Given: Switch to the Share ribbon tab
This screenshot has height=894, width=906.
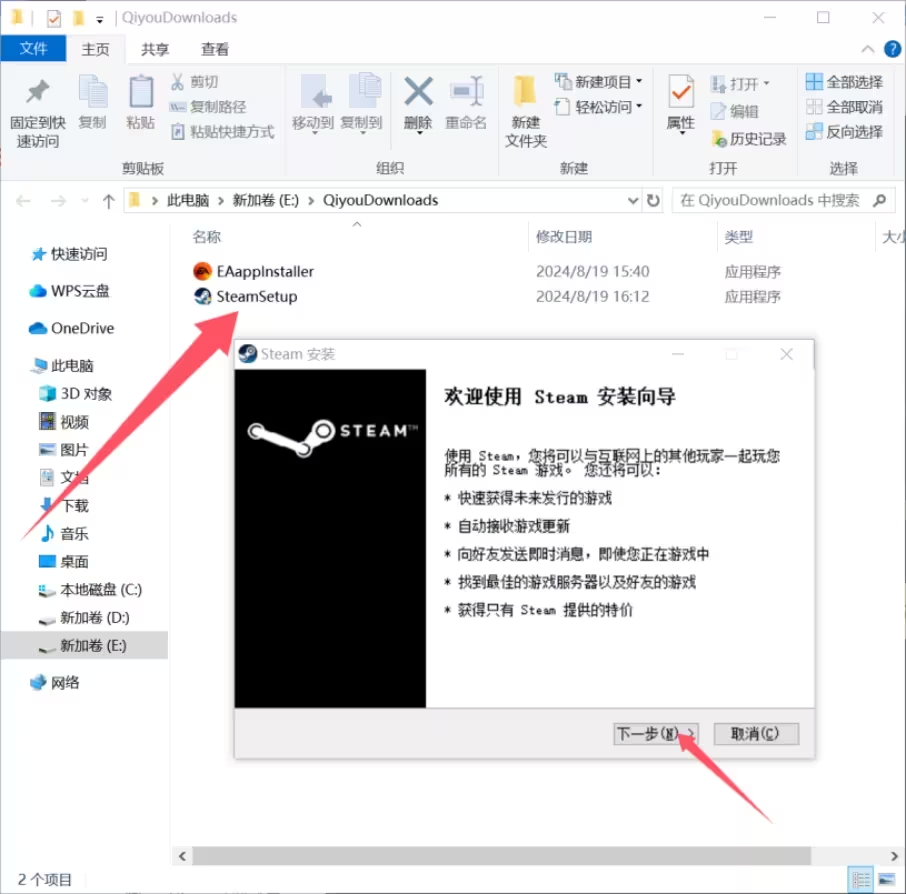Looking at the screenshot, I should coord(155,49).
